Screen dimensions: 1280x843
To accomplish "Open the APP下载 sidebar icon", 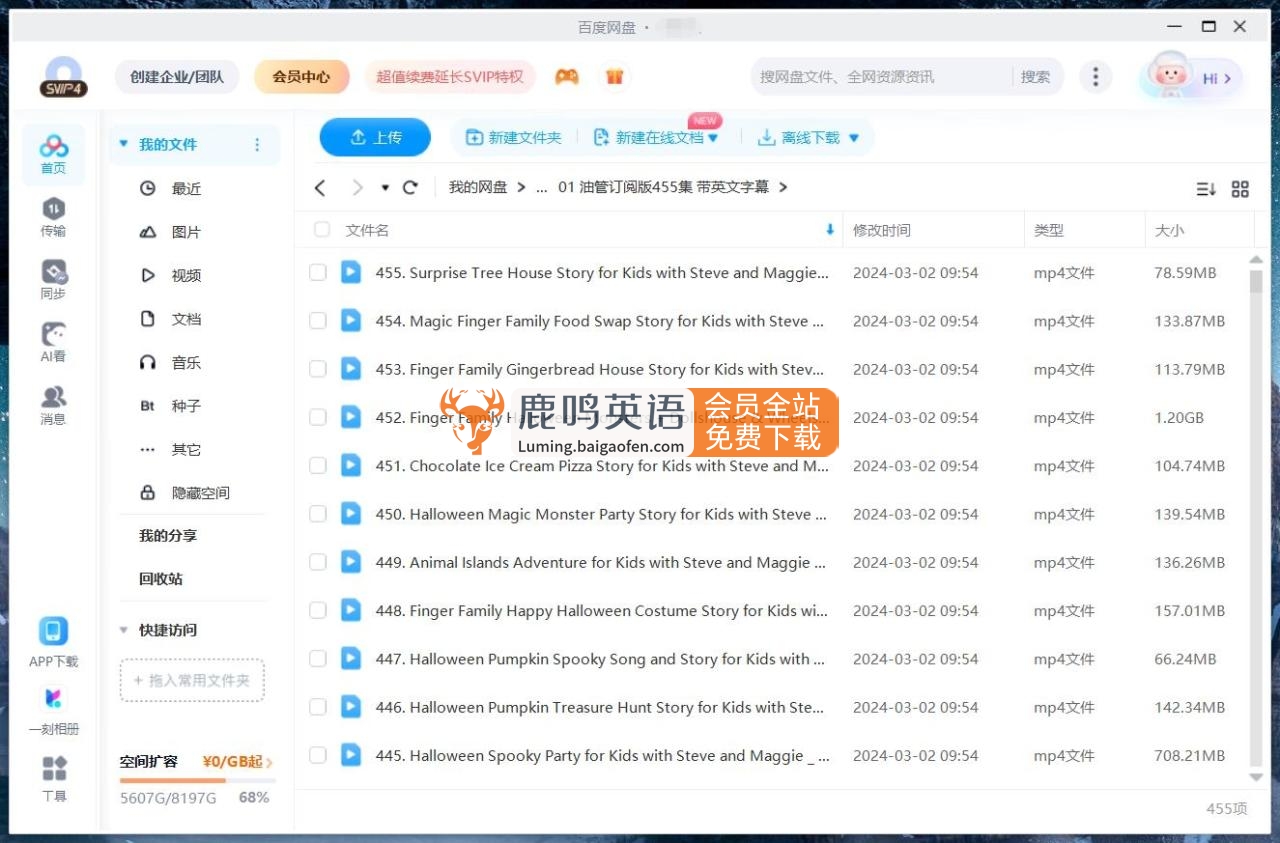I will point(54,642).
